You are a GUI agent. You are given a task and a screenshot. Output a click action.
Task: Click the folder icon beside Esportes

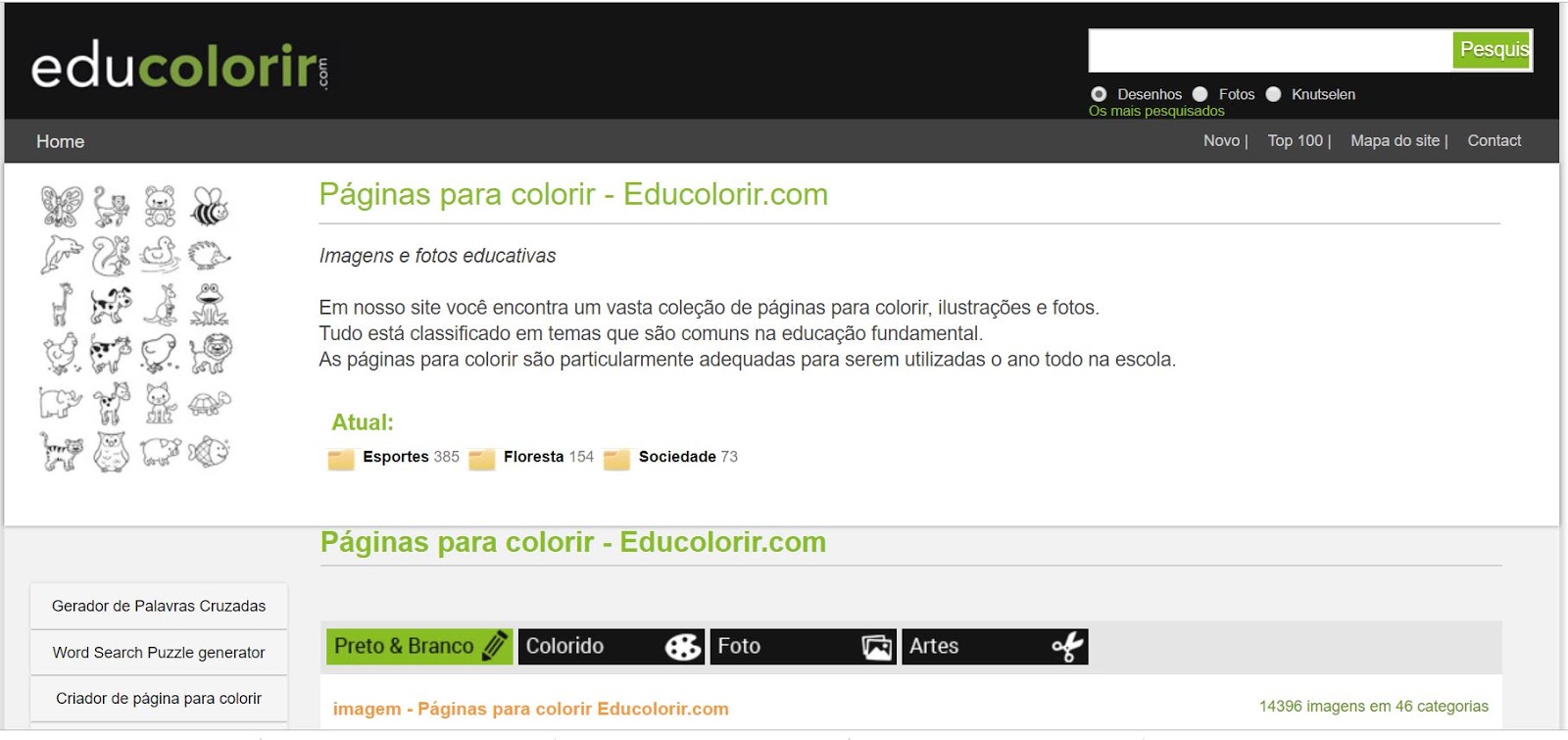pos(341,459)
